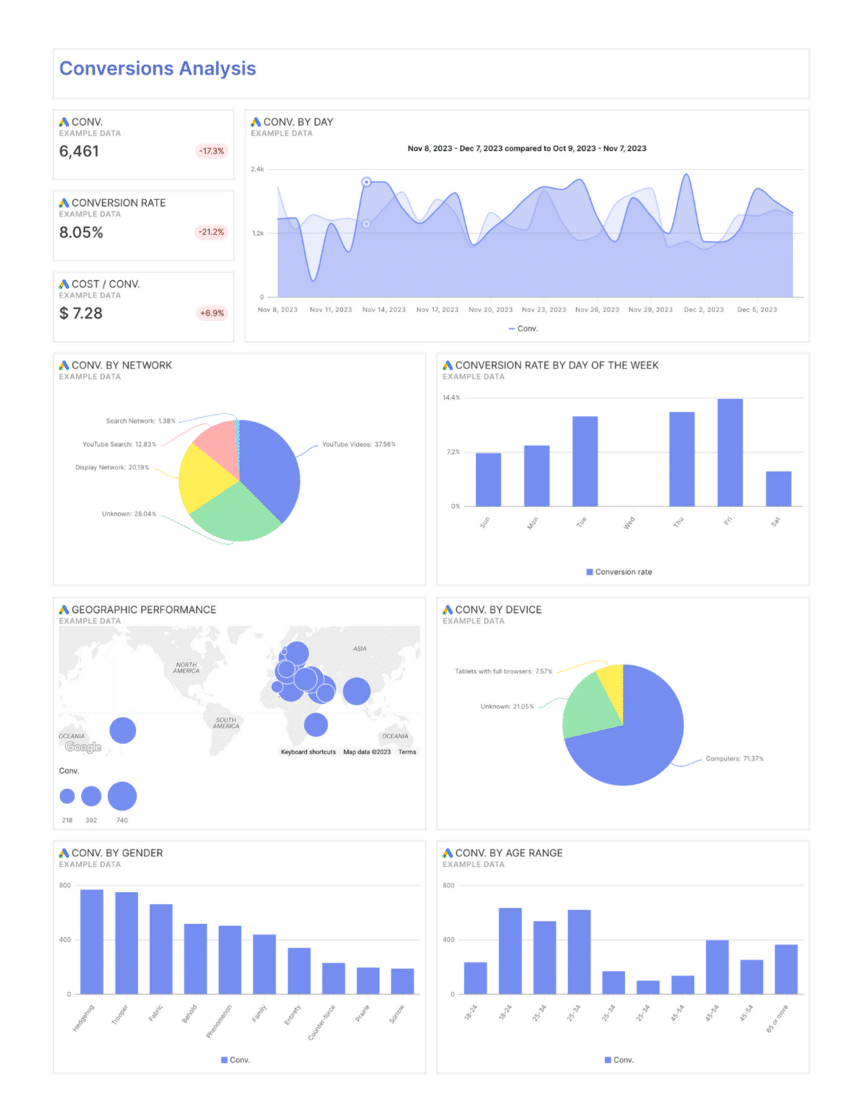Click the $ 7.28 cost per conversion value

coord(81,314)
